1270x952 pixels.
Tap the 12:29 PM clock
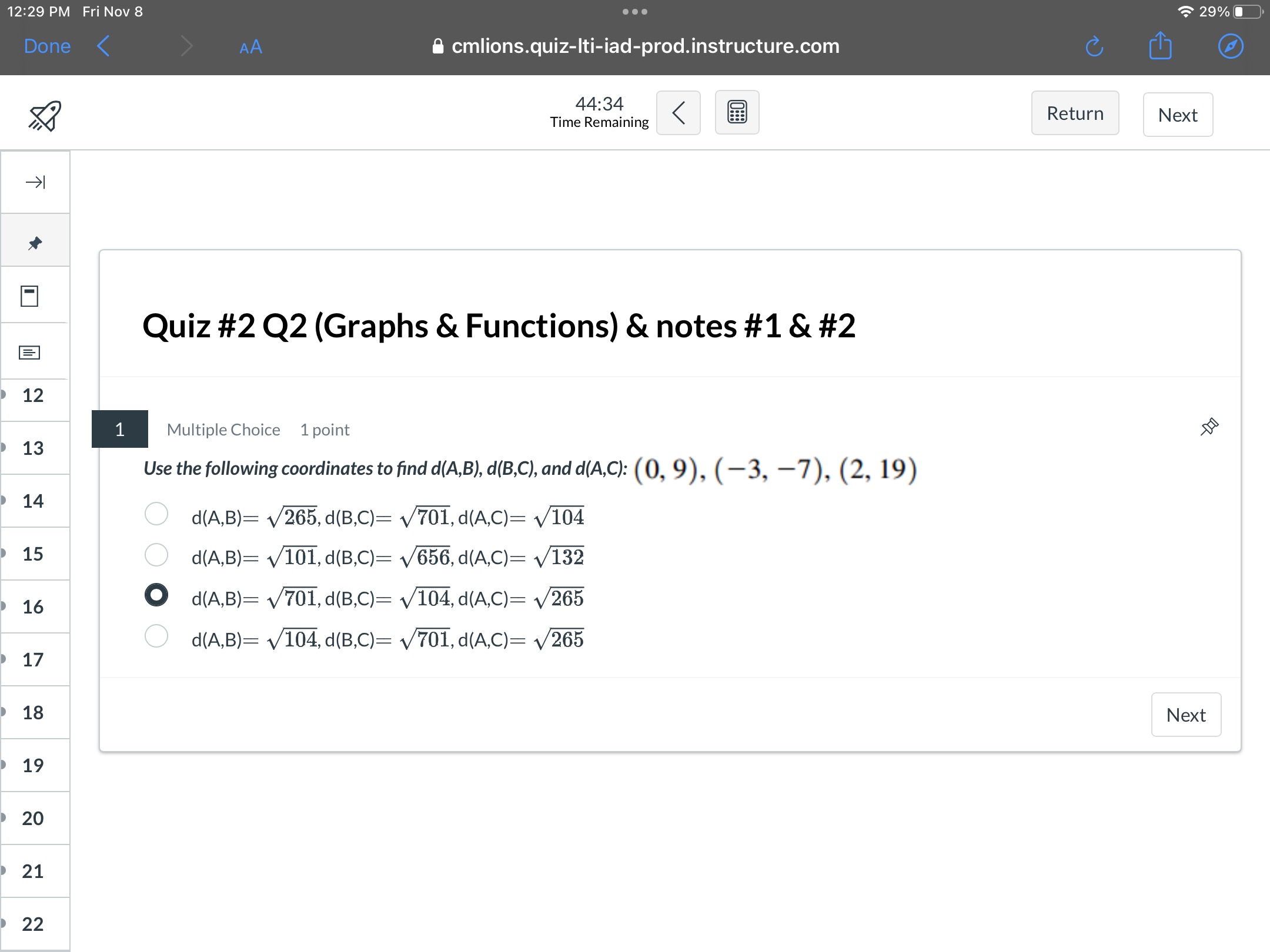tap(38, 12)
